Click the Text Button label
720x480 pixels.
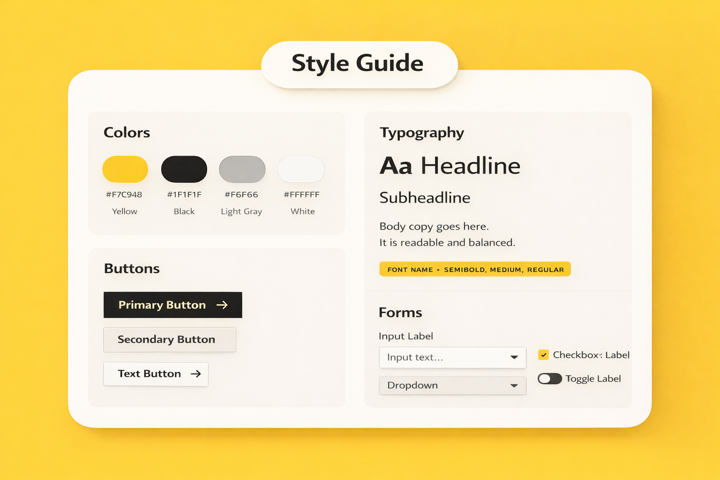[x=149, y=374]
